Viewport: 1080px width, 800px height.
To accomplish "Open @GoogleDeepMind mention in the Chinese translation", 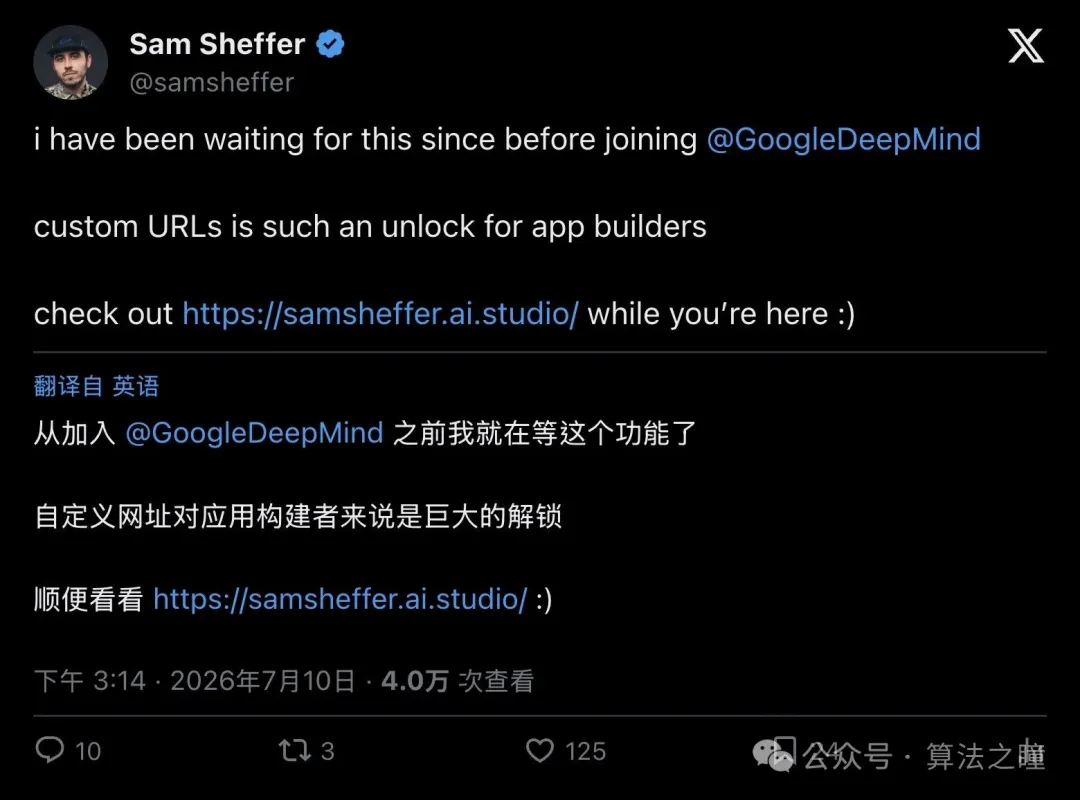I will point(254,433).
